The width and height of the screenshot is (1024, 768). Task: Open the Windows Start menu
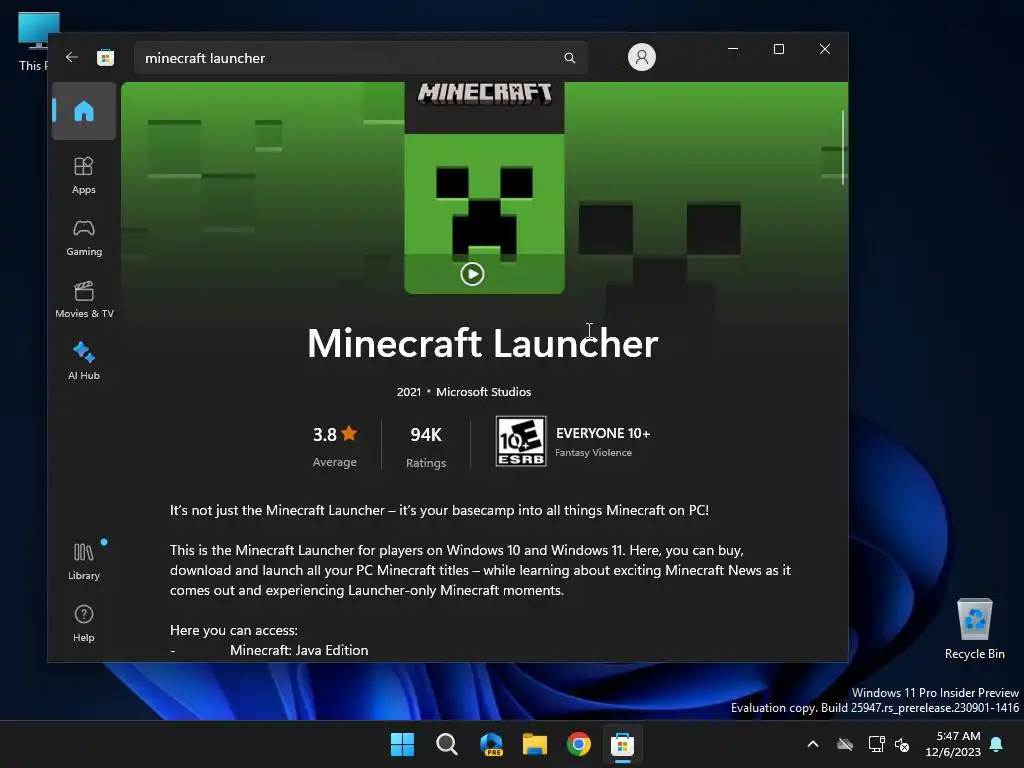[402, 744]
